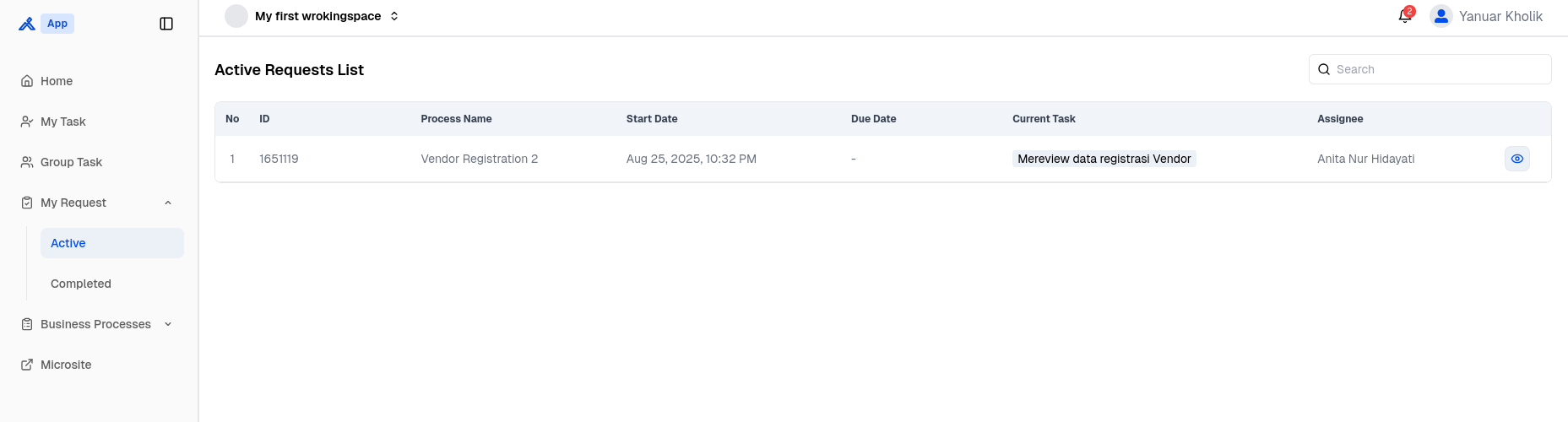Click the app logo icon

(x=27, y=24)
